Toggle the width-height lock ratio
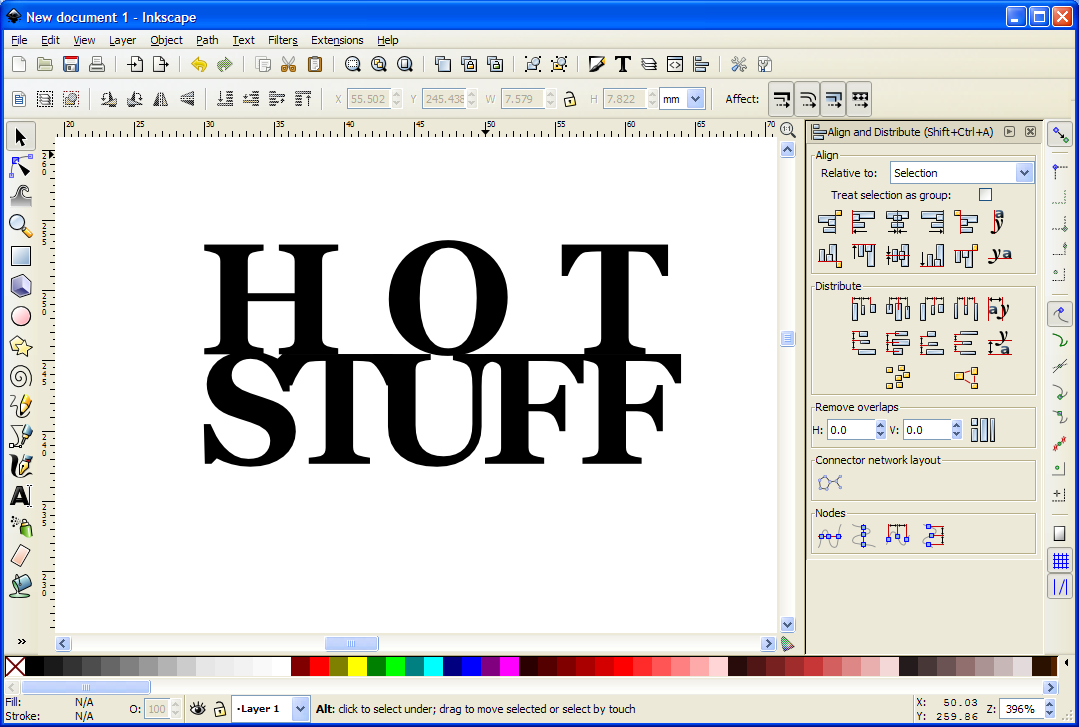1079x727 pixels. click(x=570, y=99)
